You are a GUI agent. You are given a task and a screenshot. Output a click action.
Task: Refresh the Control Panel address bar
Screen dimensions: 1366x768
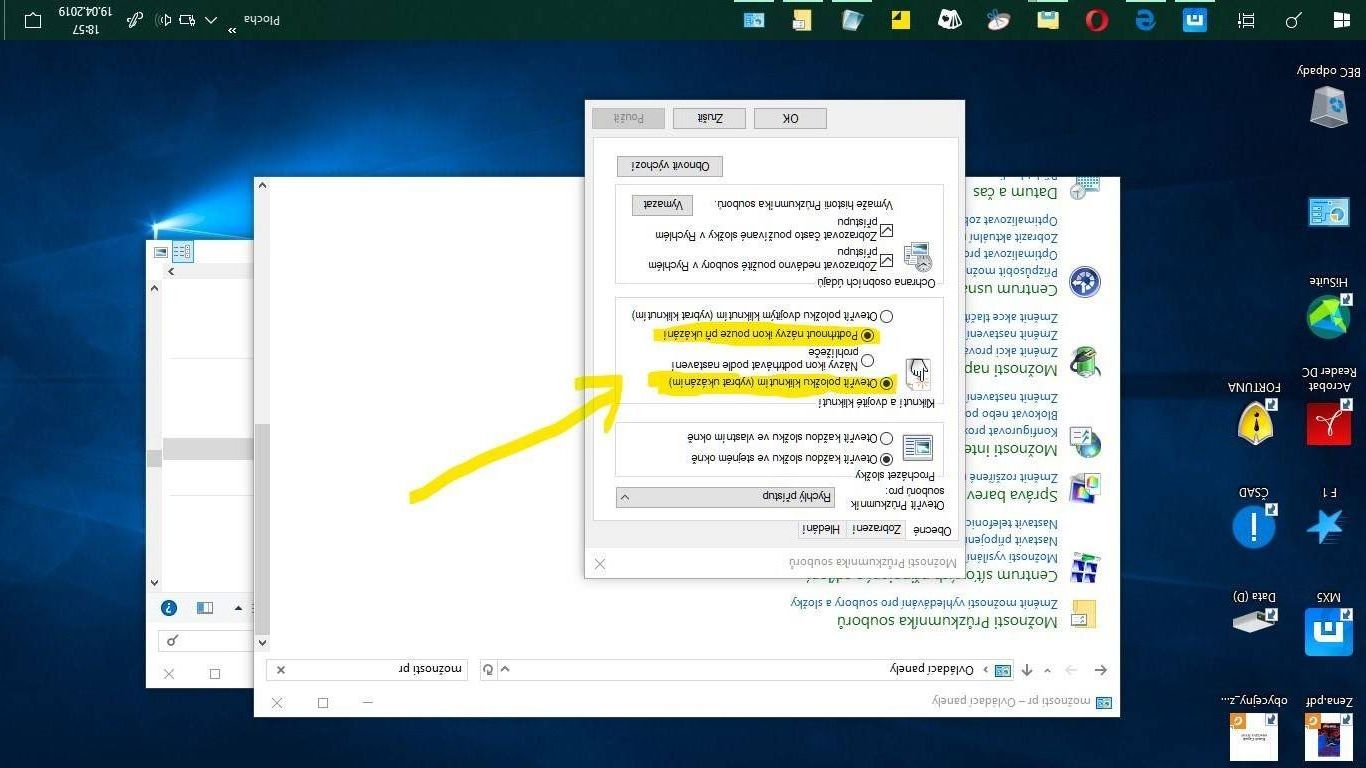click(487, 670)
